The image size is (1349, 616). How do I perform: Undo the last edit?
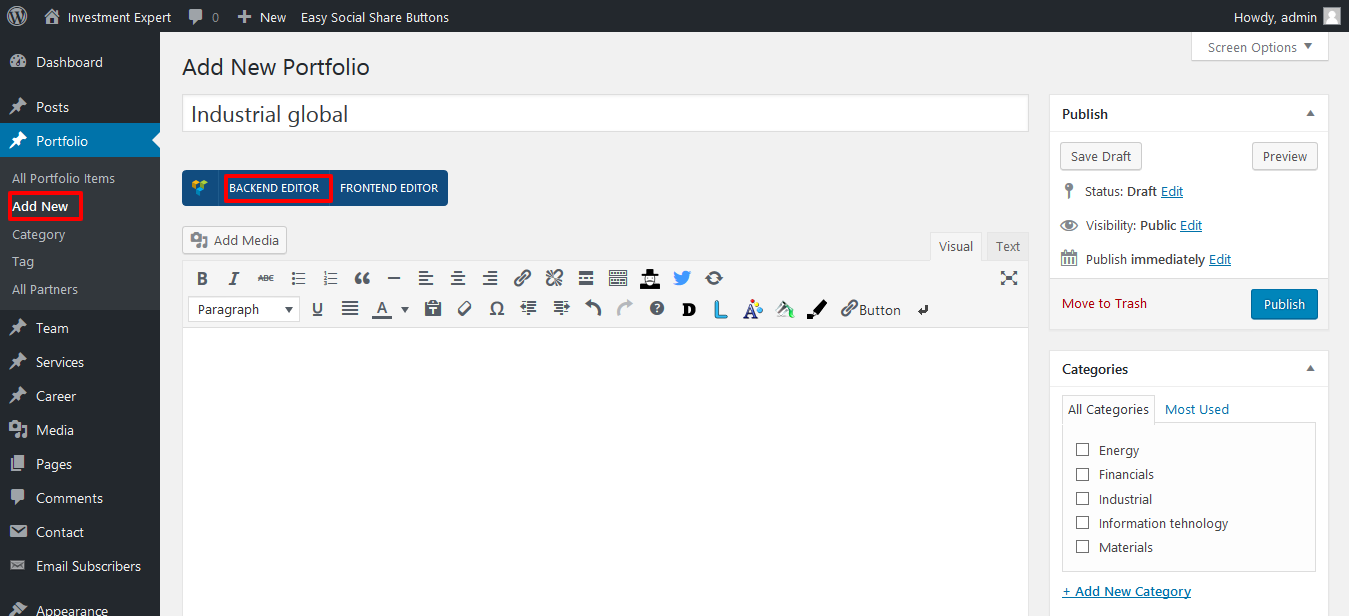pyautogui.click(x=593, y=310)
